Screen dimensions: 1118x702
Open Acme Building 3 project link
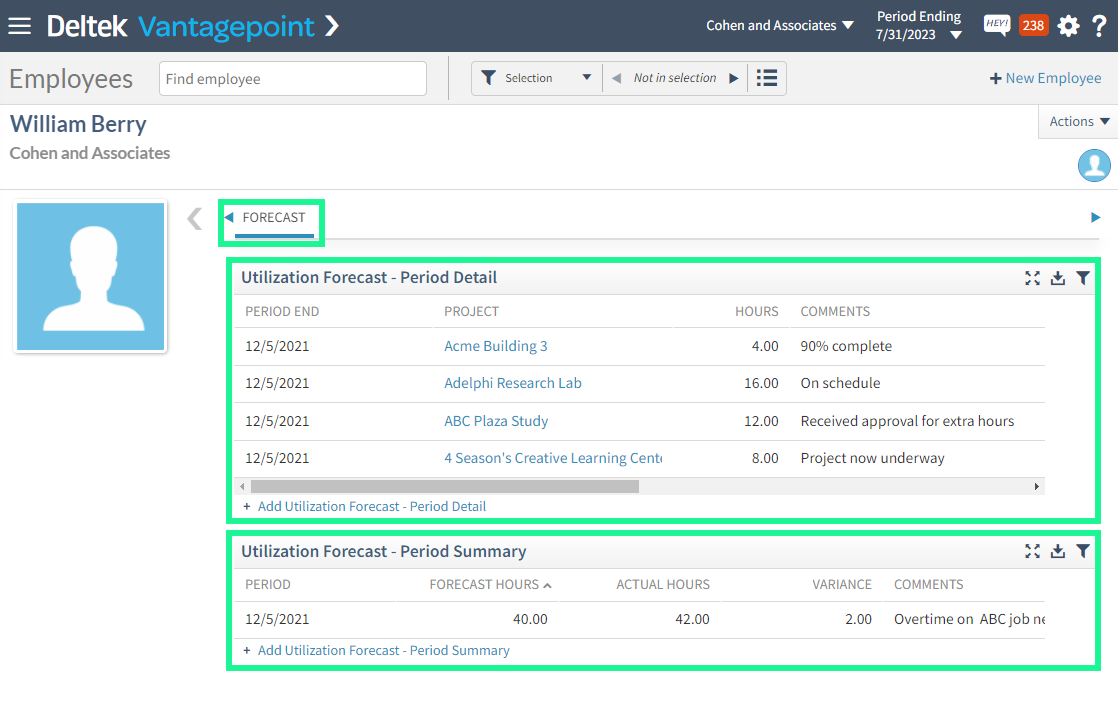pos(496,346)
